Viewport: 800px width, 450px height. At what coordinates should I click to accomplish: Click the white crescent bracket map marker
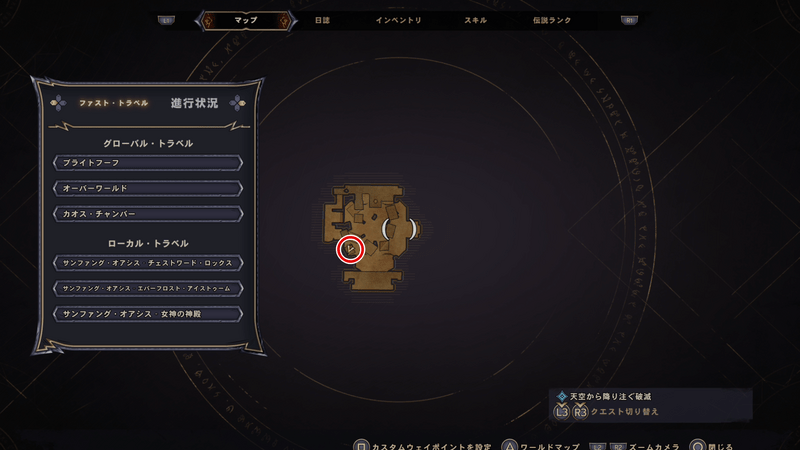coord(399,229)
